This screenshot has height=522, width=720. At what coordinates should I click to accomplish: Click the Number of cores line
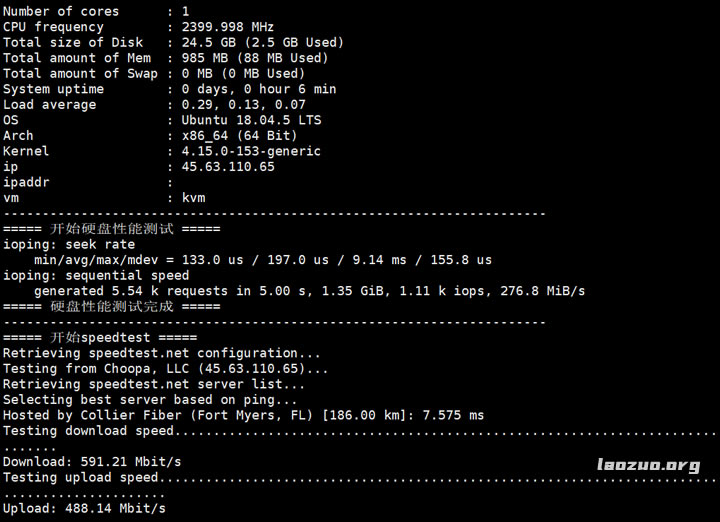(x=95, y=11)
